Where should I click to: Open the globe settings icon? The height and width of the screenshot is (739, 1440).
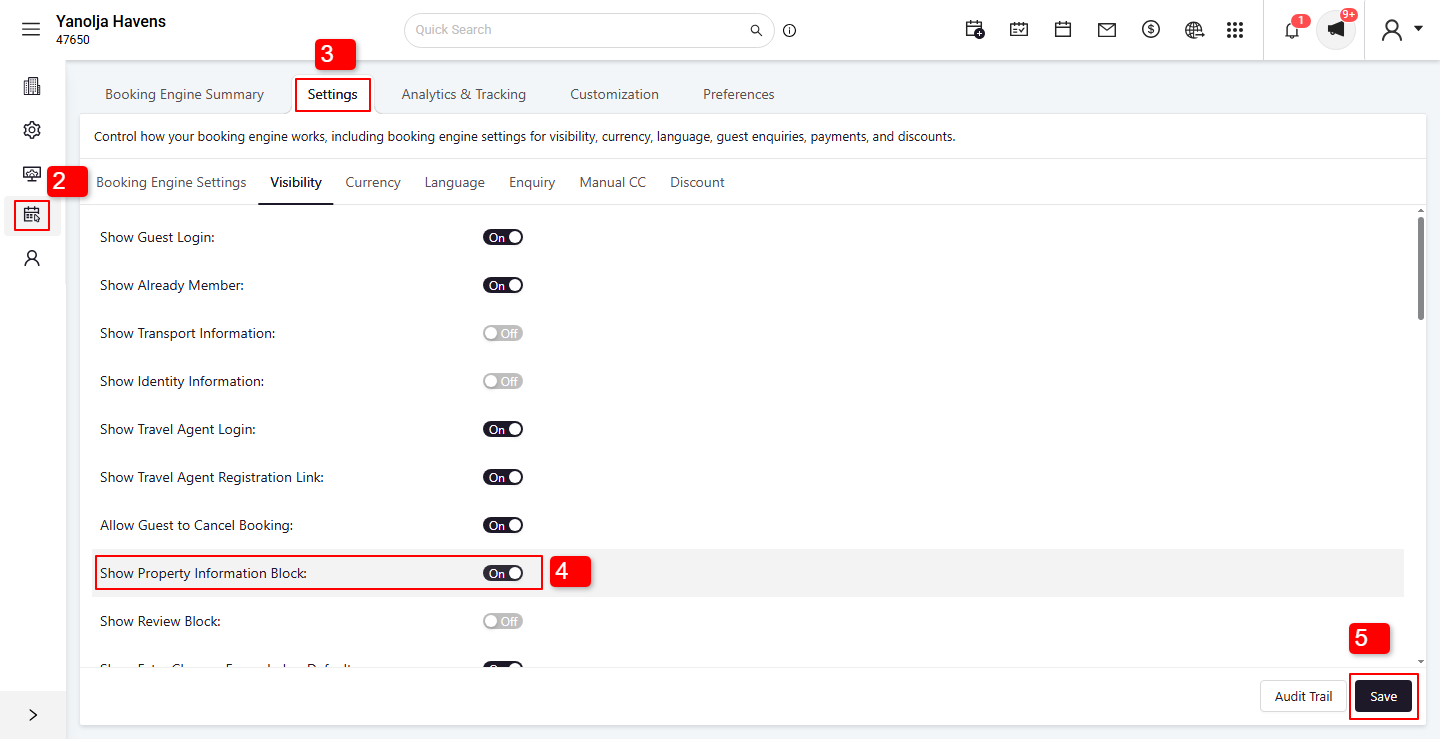coord(1194,30)
